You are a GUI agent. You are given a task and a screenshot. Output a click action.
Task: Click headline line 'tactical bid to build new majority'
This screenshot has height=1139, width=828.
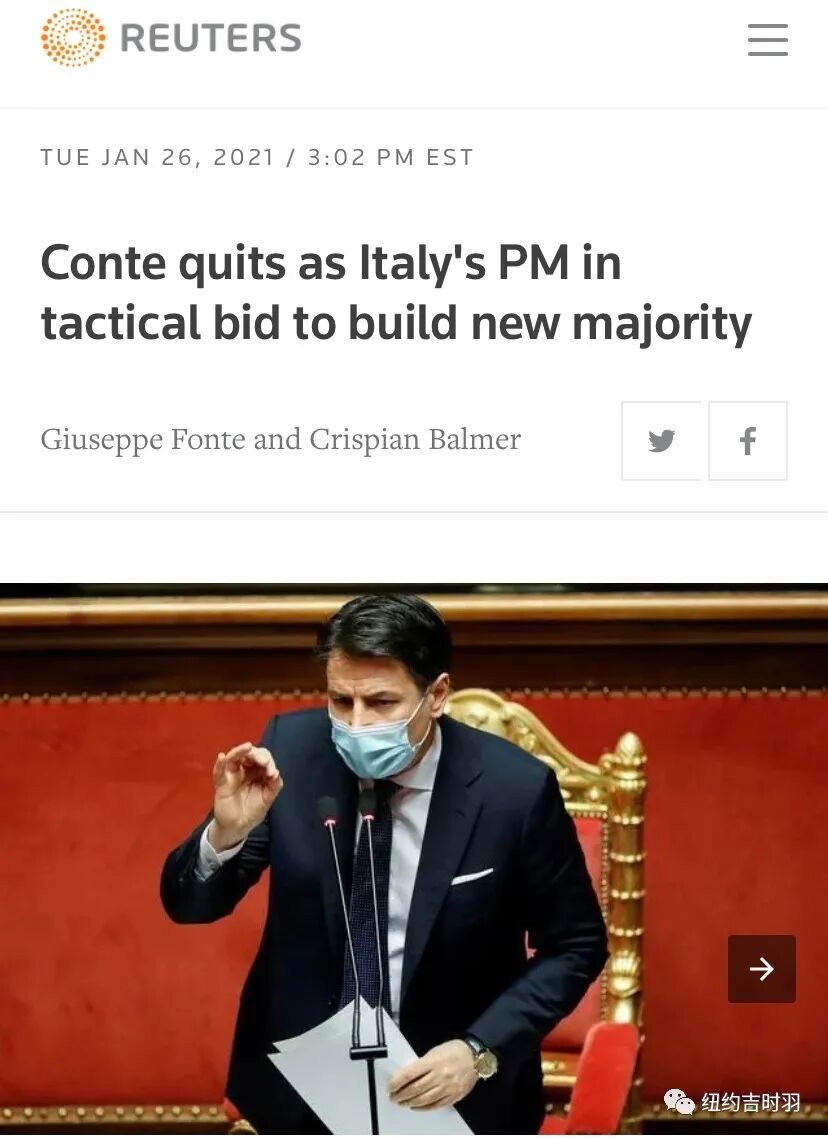pos(397,323)
